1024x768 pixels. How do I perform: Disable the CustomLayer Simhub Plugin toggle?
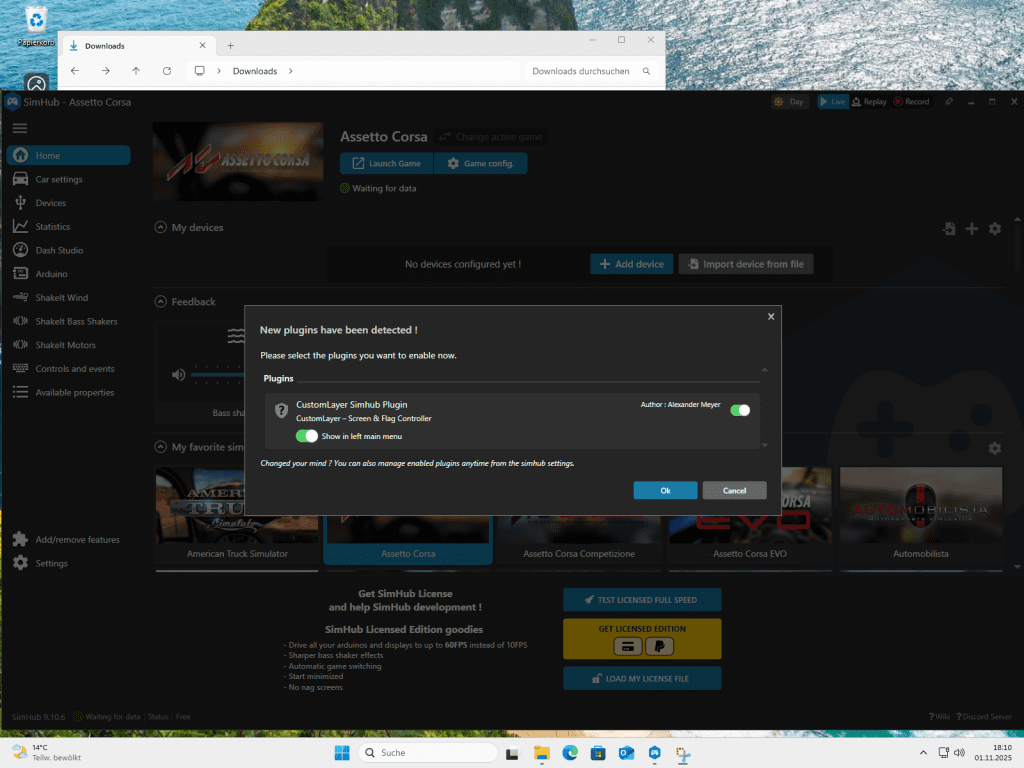(x=740, y=410)
